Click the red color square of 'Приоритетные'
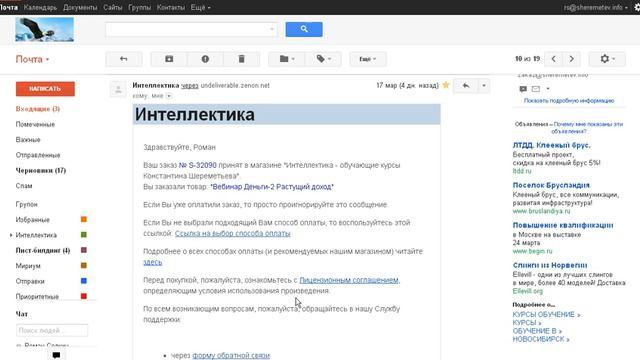Image resolution: width=640 pixels, height=360 pixels. pyautogui.click(x=84, y=296)
